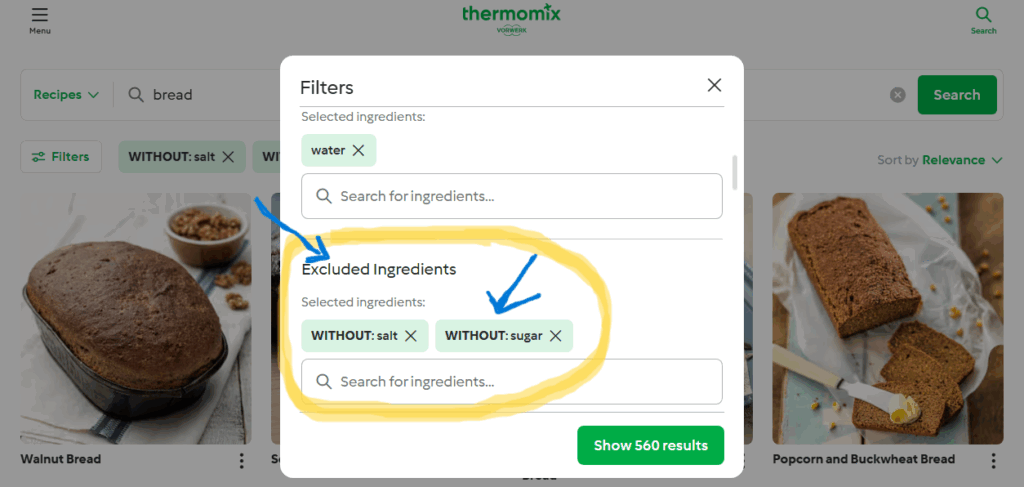This screenshot has width=1024, height=487.
Task: Show 560 results
Action: pos(650,445)
